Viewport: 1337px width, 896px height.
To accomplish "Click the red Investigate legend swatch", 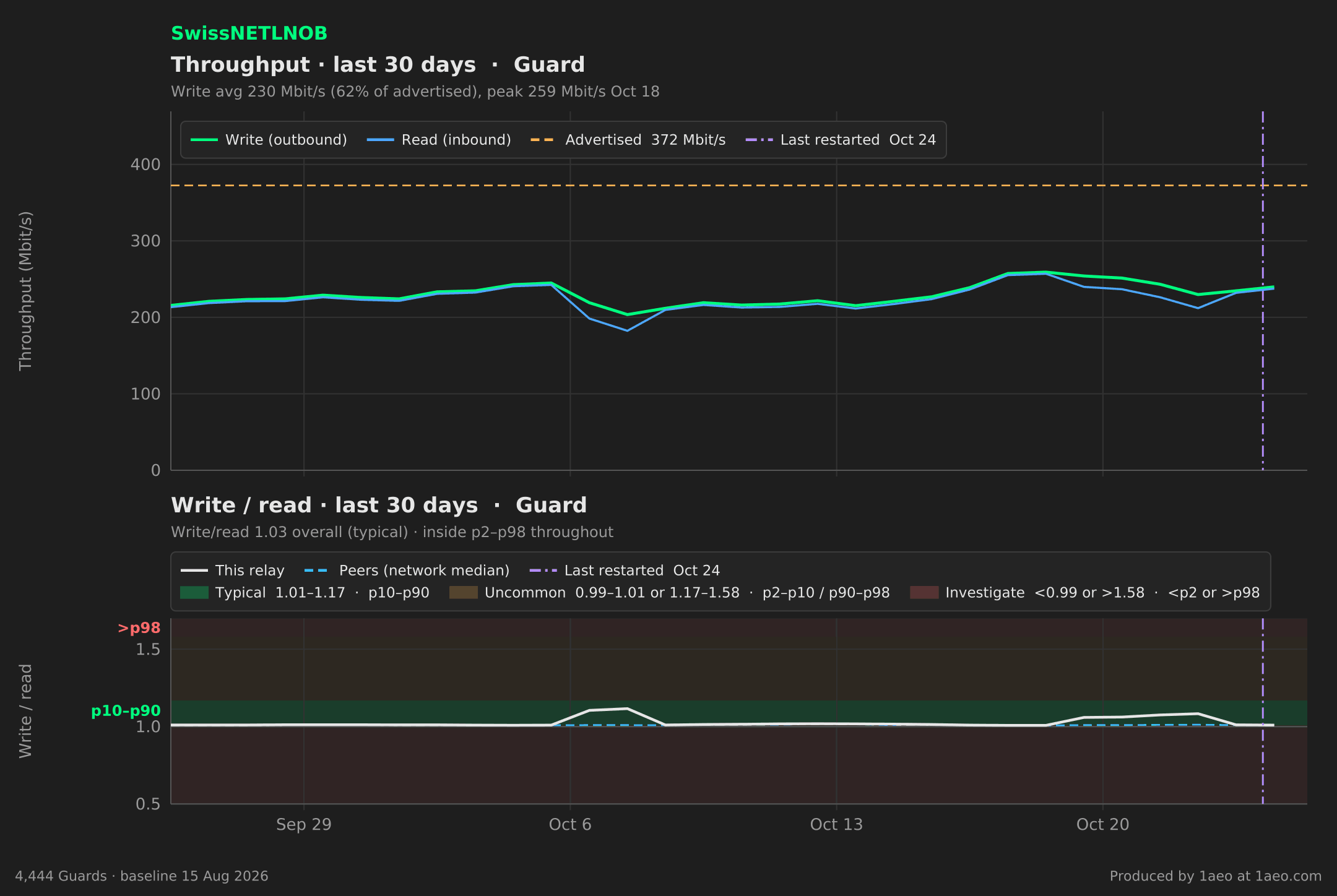I will coord(925,593).
